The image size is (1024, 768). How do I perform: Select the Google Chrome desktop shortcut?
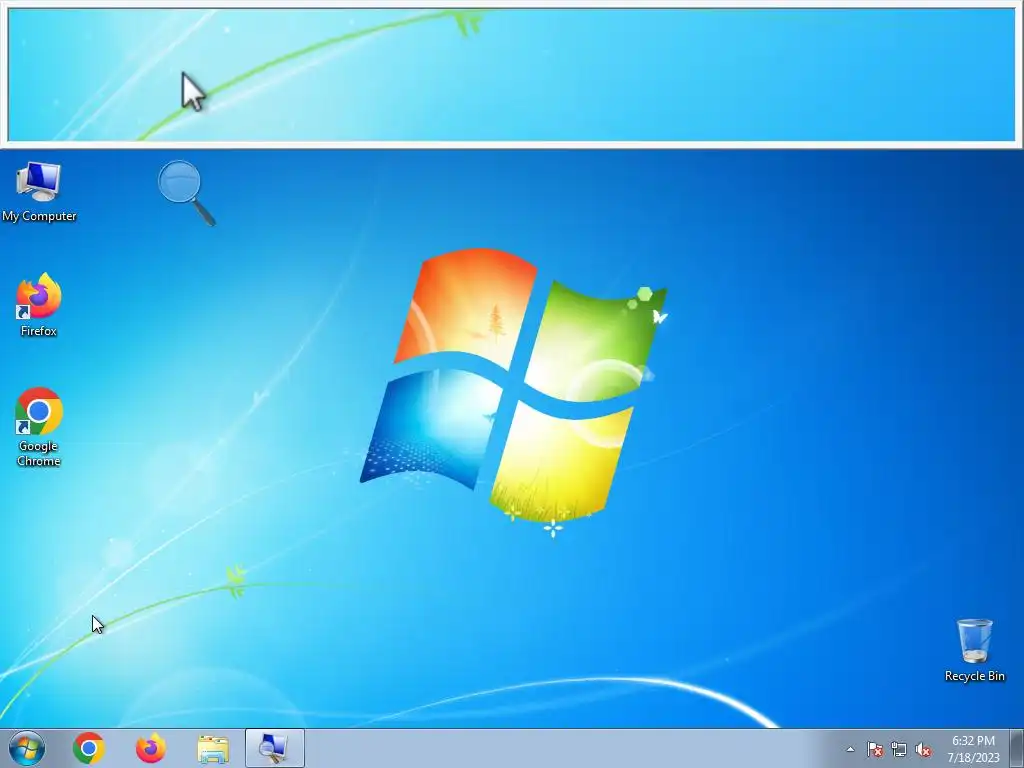[39, 428]
